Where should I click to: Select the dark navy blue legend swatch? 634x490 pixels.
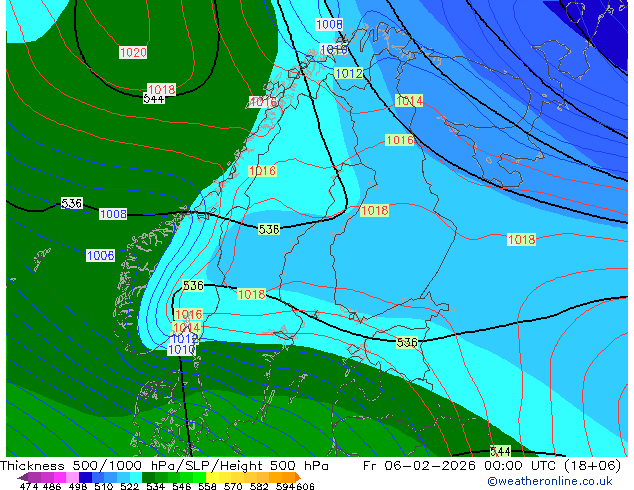(85, 477)
